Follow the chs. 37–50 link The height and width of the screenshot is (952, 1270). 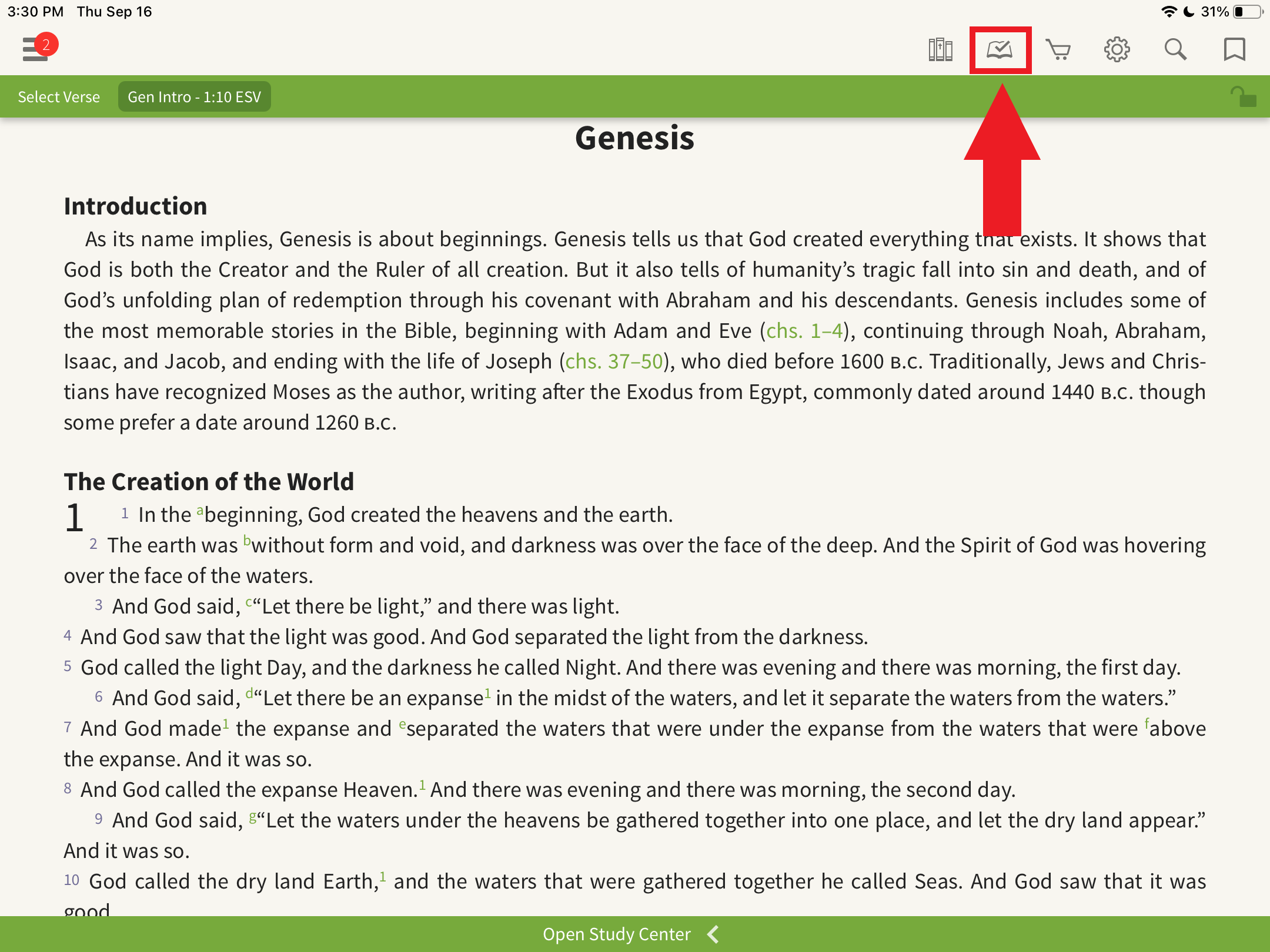(x=614, y=361)
